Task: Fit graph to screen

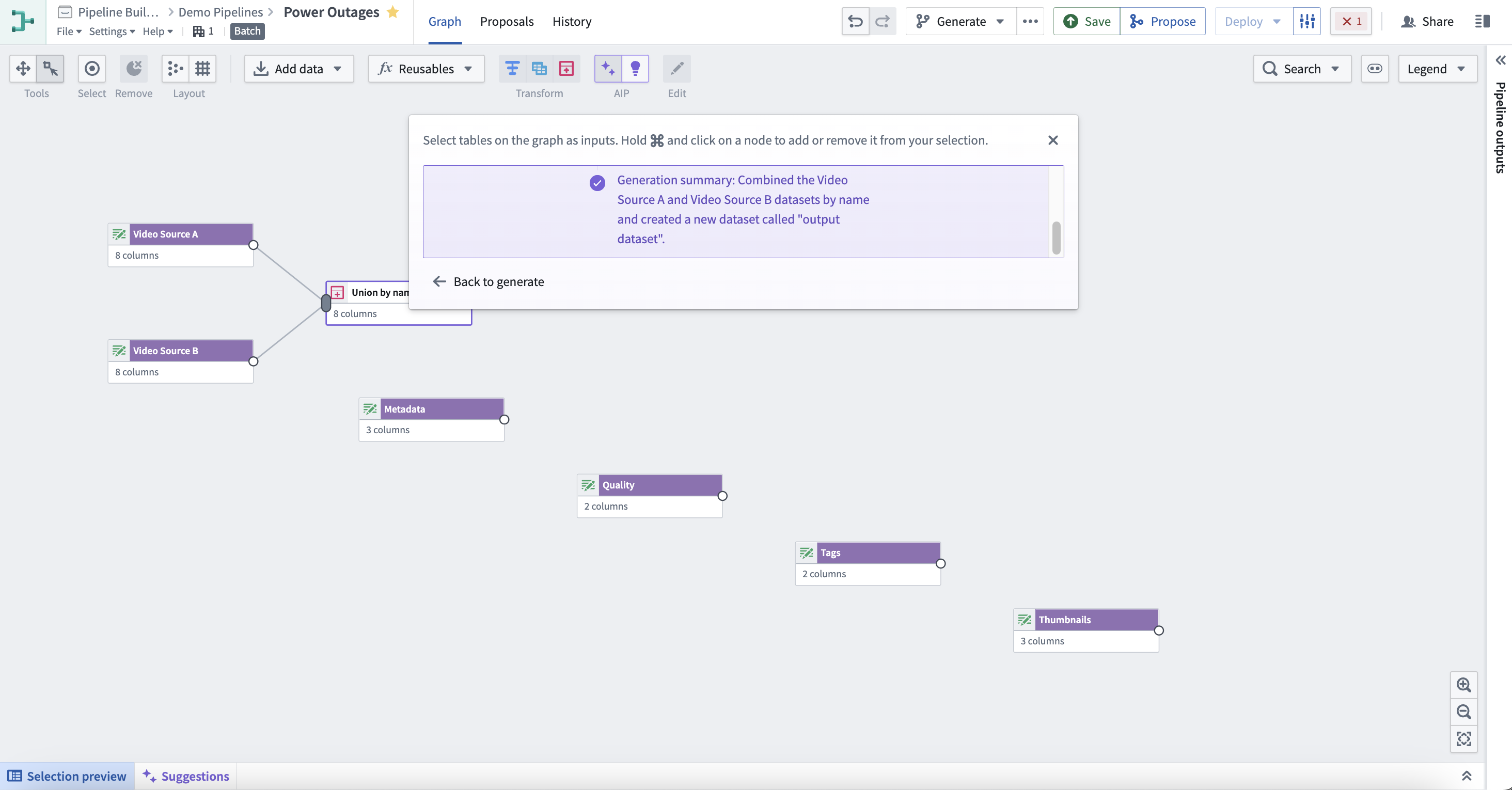Action: click(1464, 739)
